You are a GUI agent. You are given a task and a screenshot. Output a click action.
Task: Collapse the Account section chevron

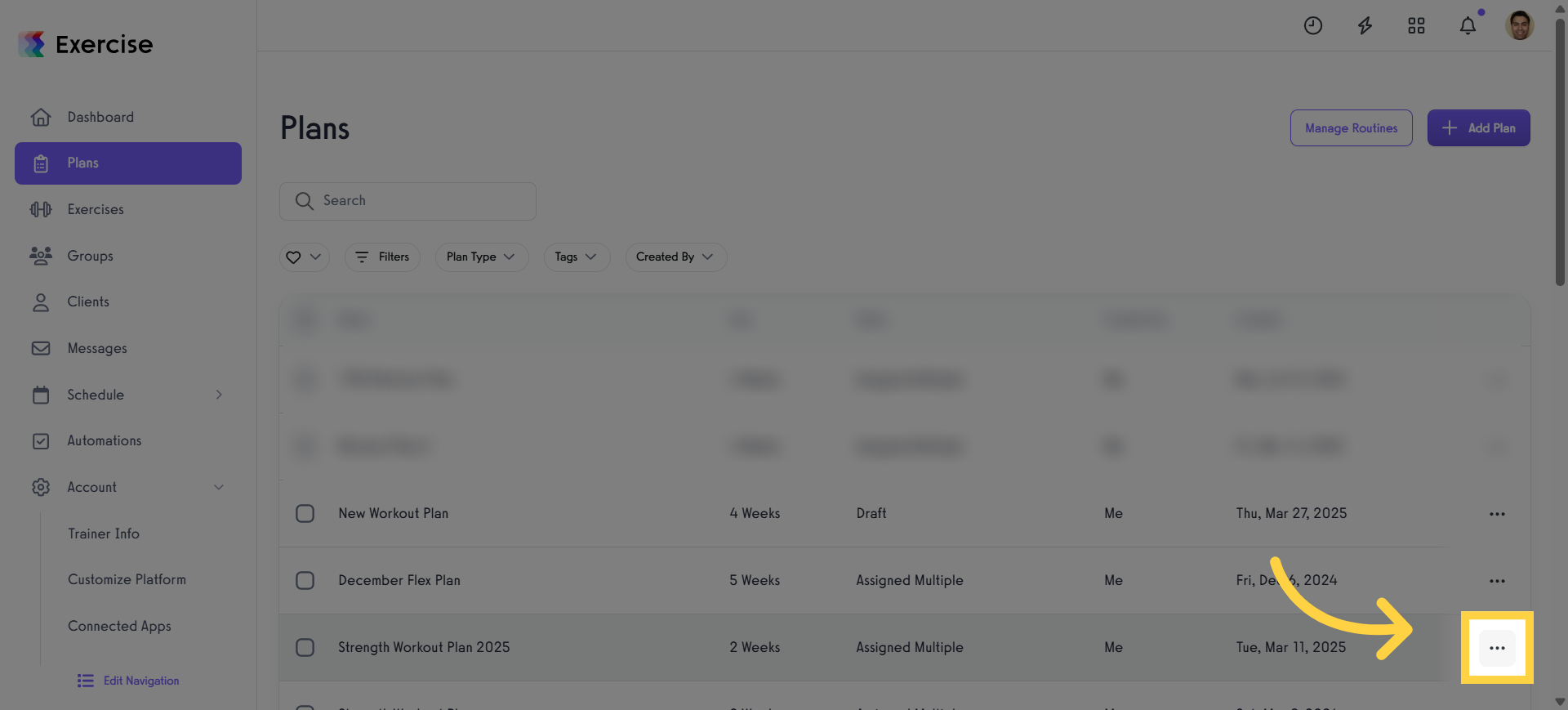tap(219, 487)
